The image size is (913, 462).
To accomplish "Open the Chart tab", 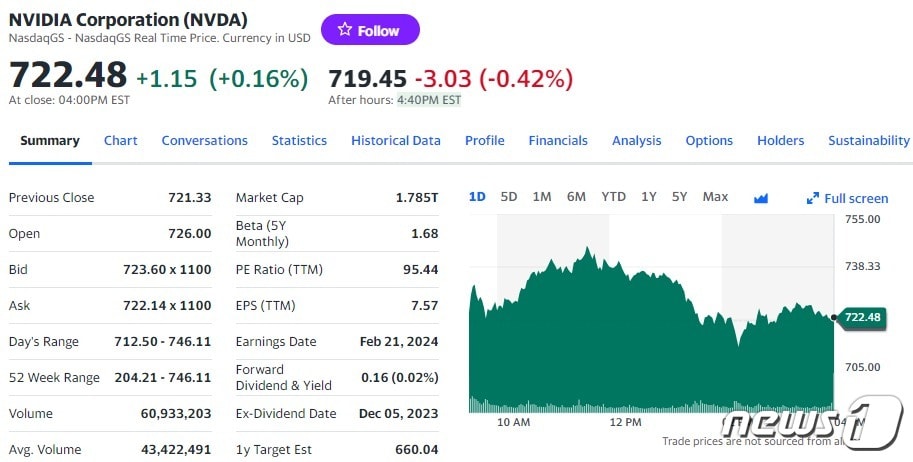I will coord(121,141).
